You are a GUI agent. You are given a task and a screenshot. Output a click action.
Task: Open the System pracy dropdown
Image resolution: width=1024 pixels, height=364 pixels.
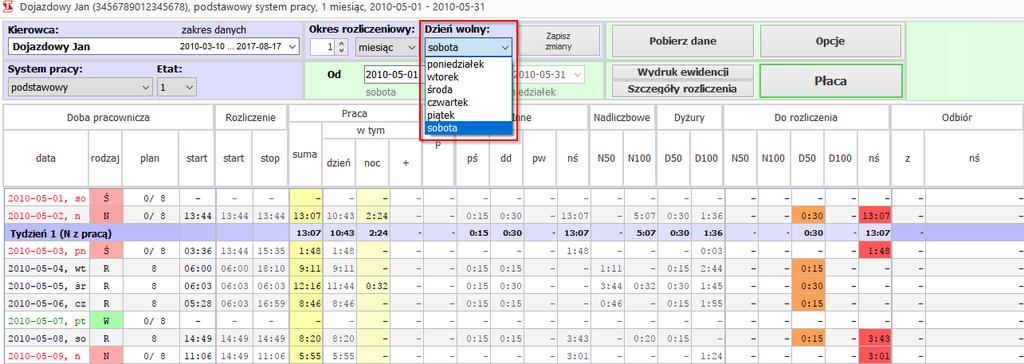pyautogui.click(x=80, y=86)
